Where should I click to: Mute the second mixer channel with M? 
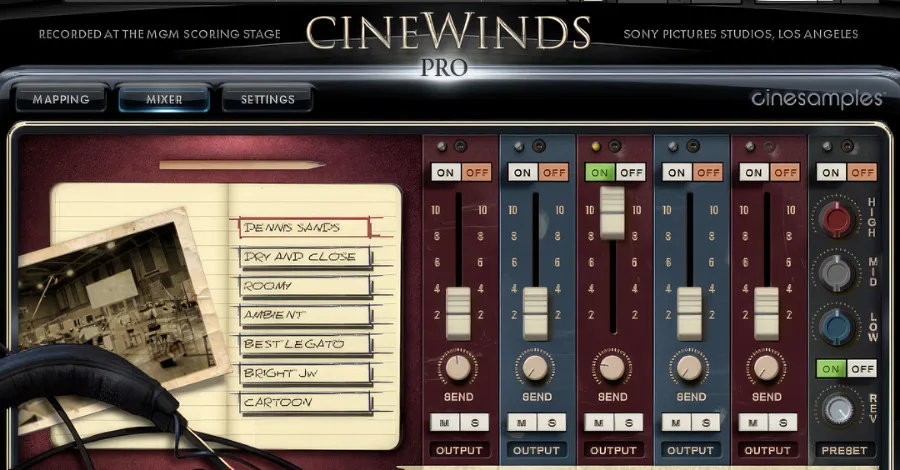coord(522,422)
